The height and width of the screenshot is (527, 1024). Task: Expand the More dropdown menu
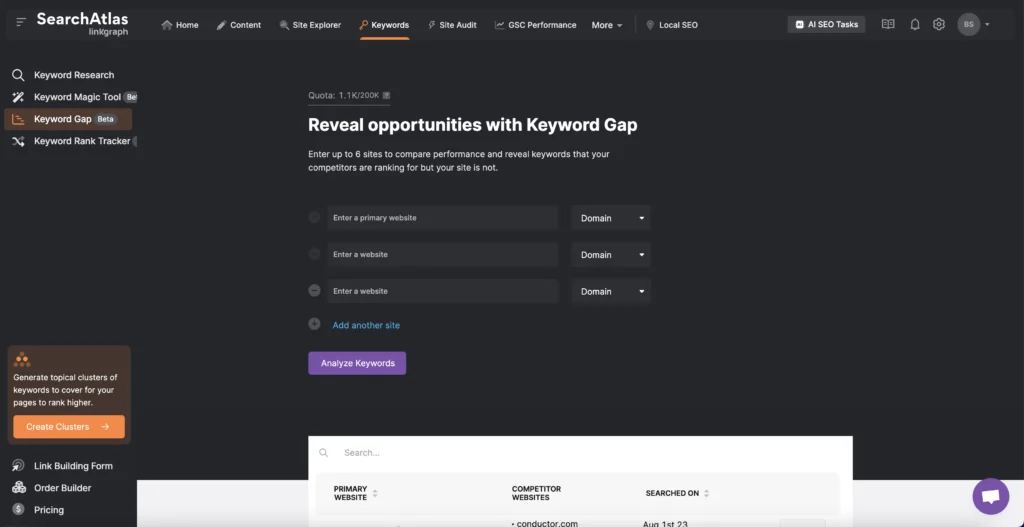[x=607, y=25]
